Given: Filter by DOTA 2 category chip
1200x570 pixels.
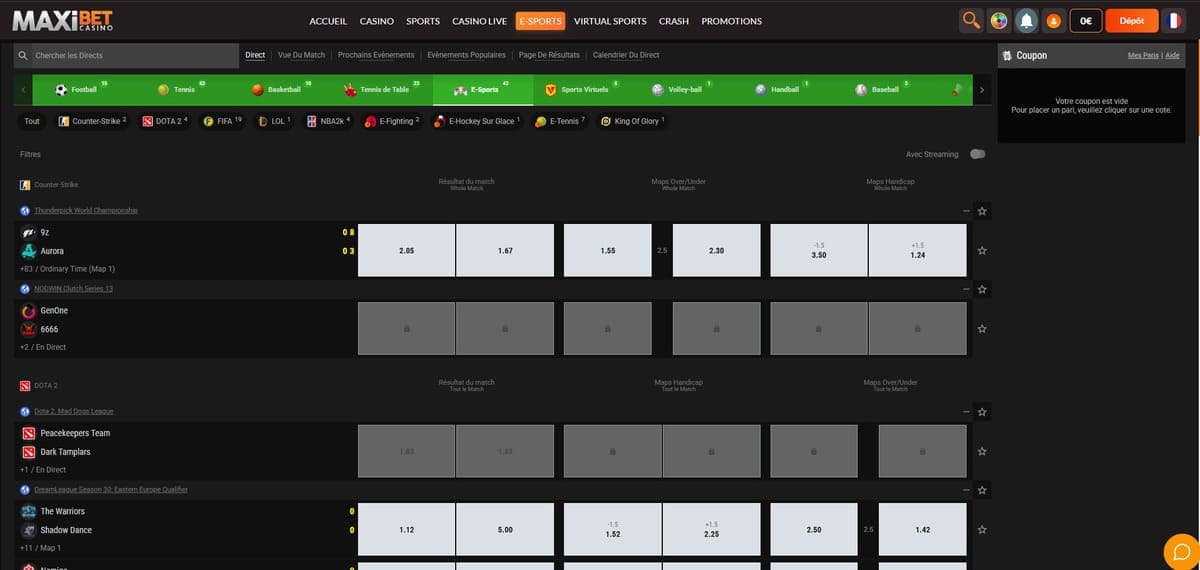Looking at the screenshot, I should 164,121.
